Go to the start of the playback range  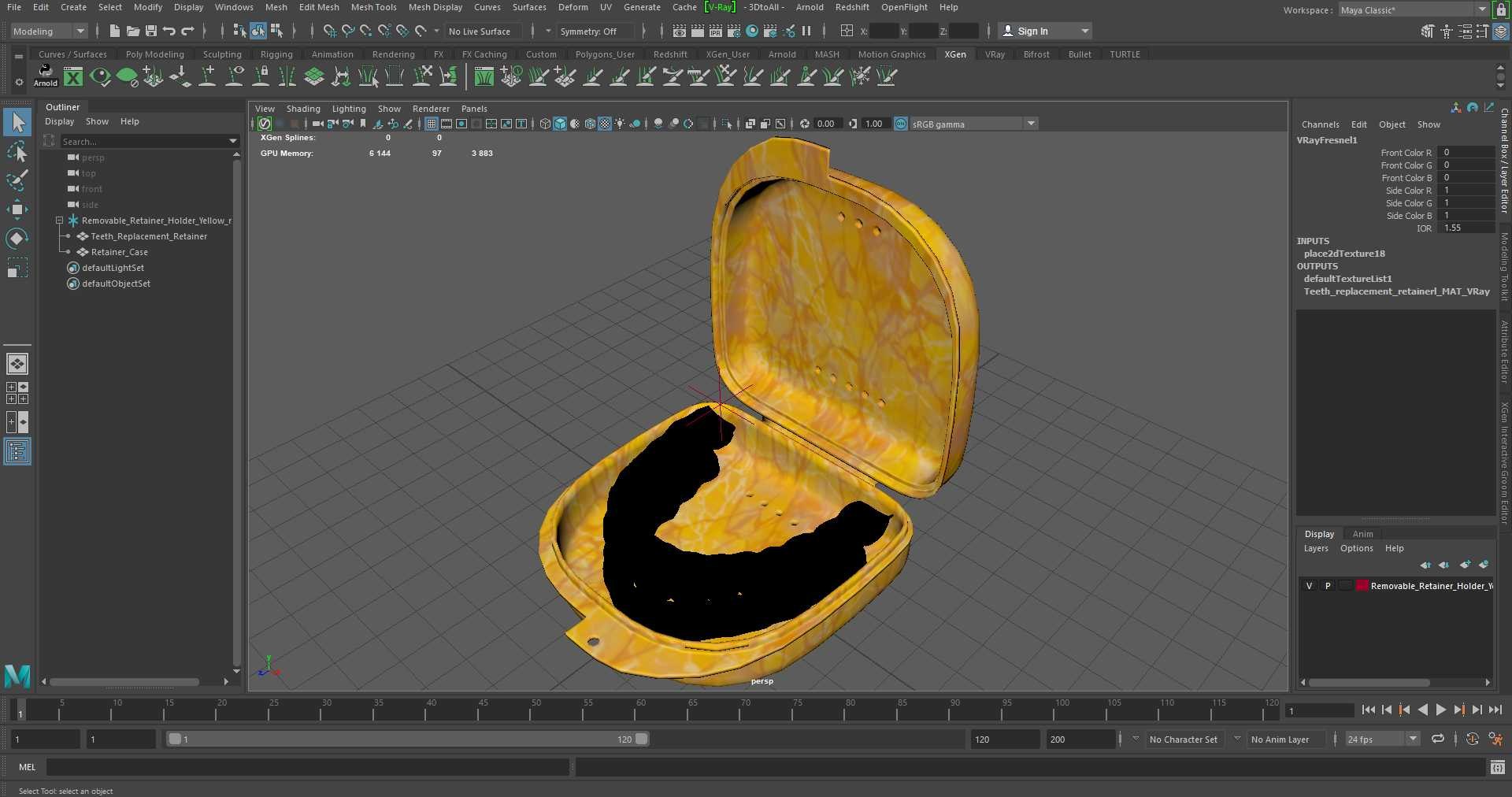pyautogui.click(x=1369, y=710)
